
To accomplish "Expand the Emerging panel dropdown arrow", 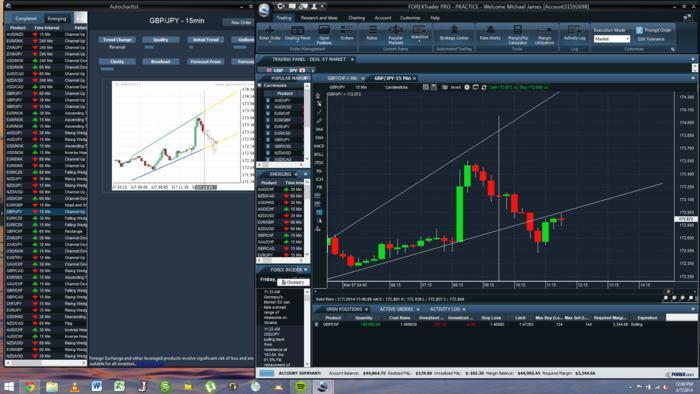I will [x=305, y=174].
